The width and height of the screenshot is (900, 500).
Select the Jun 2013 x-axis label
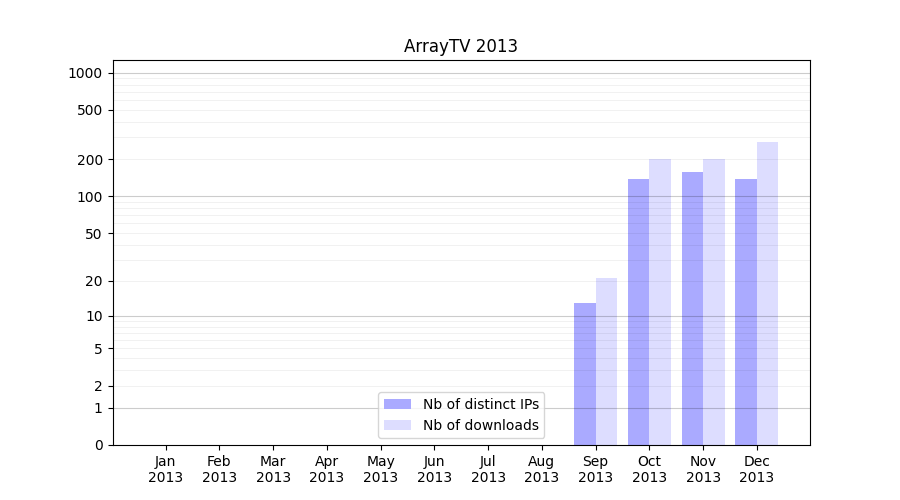[434, 469]
